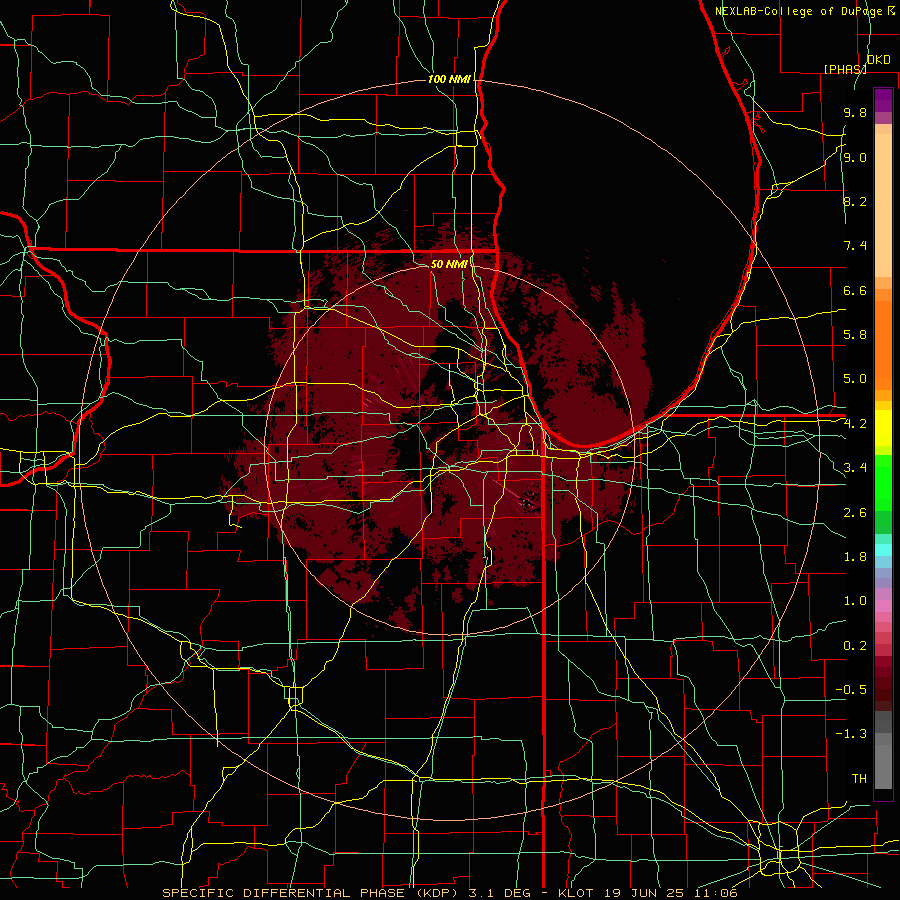This screenshot has width=900, height=900.
Task: Click the 3.4 value on the color scale
Action: pos(855,468)
